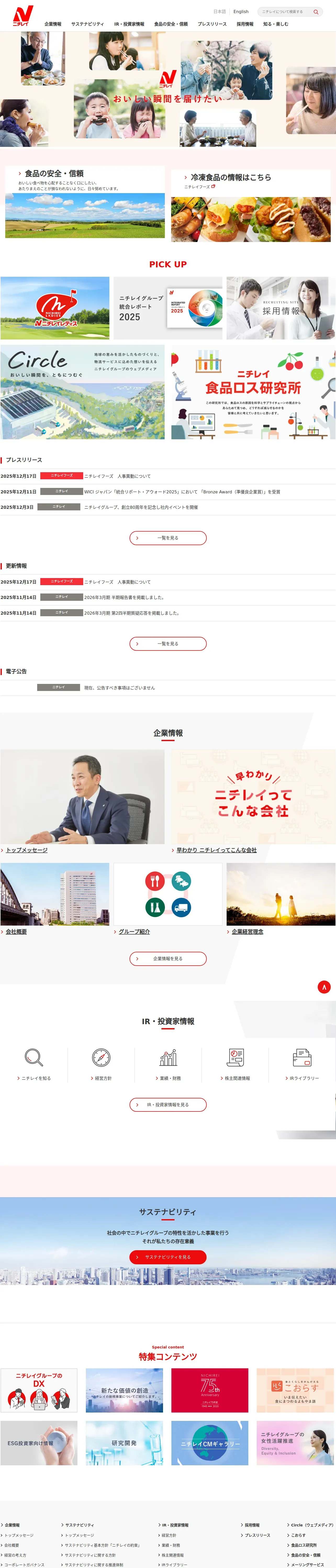Image resolution: width=336 pixels, height=1568 pixels.
Task: Open the 食品の安全・信頼 banner with the field photo
Action: point(85,201)
